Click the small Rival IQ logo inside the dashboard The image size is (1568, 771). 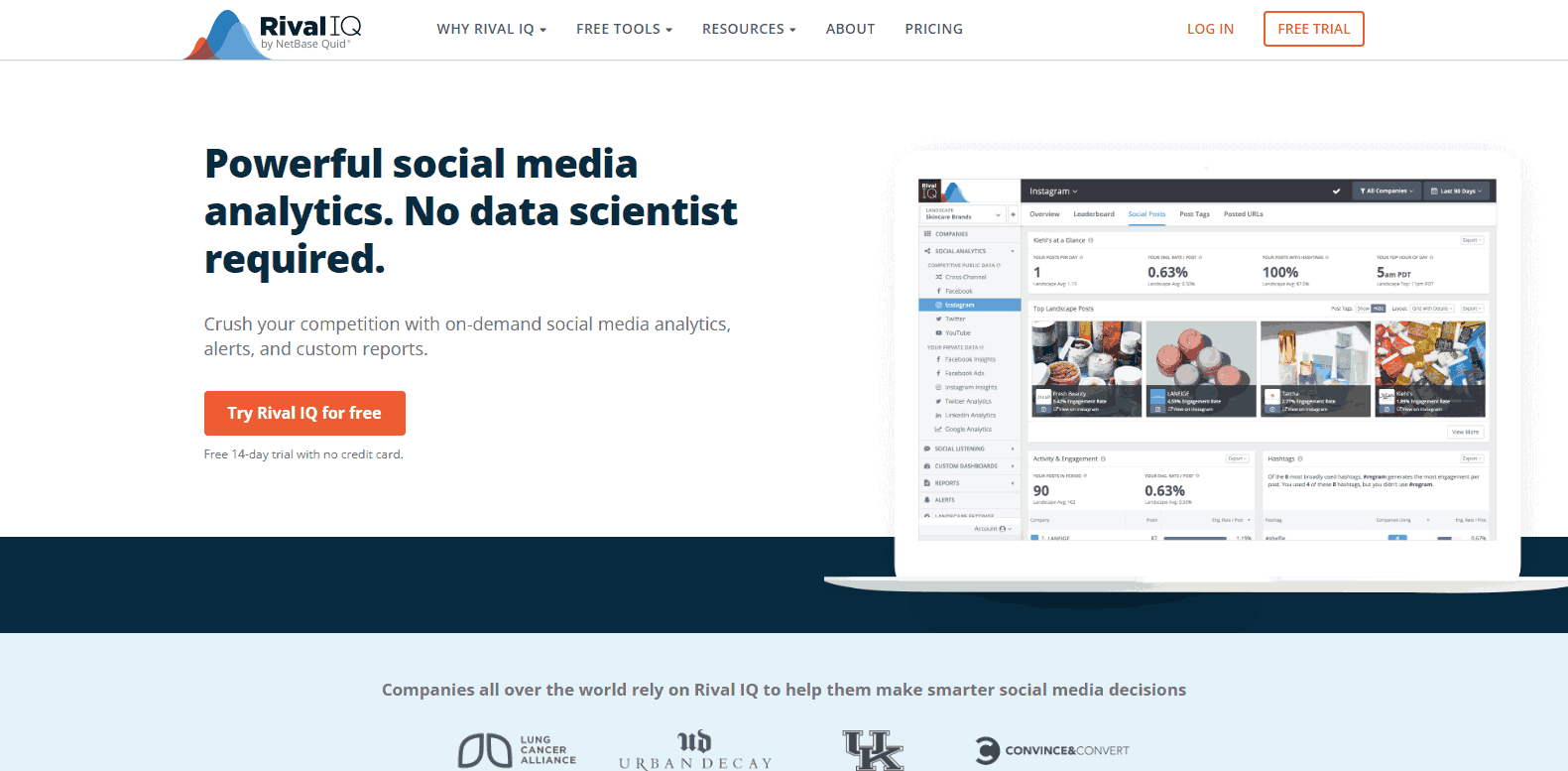[943, 191]
